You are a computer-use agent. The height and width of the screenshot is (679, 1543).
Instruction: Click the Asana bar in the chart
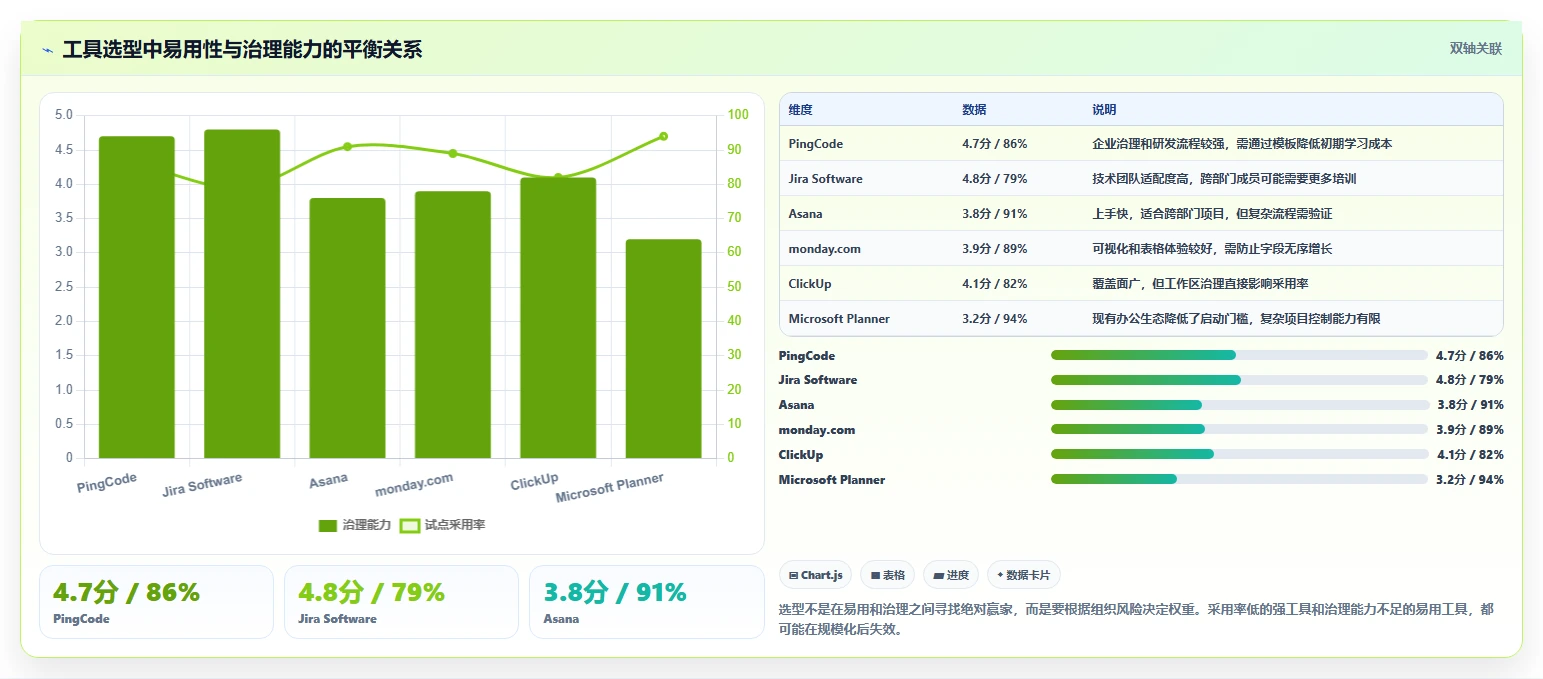347,328
